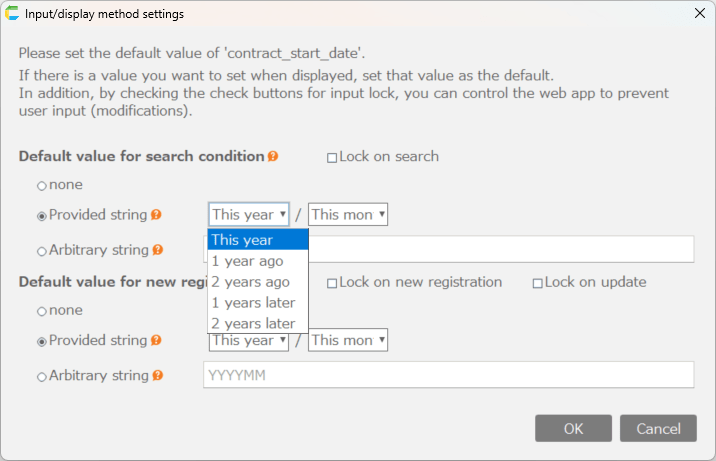Click help icon beside search condition heading
716x461 pixels.
tap(273, 157)
